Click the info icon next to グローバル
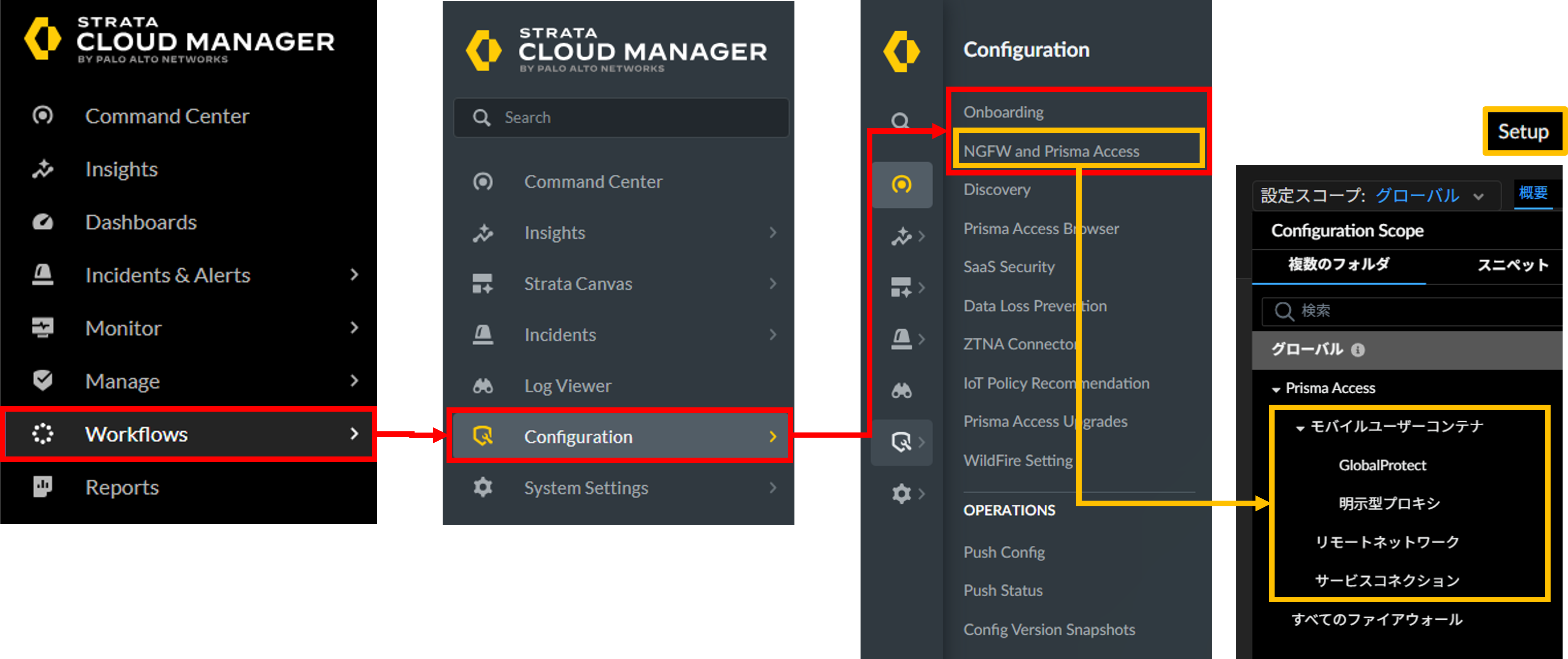 (x=1357, y=350)
